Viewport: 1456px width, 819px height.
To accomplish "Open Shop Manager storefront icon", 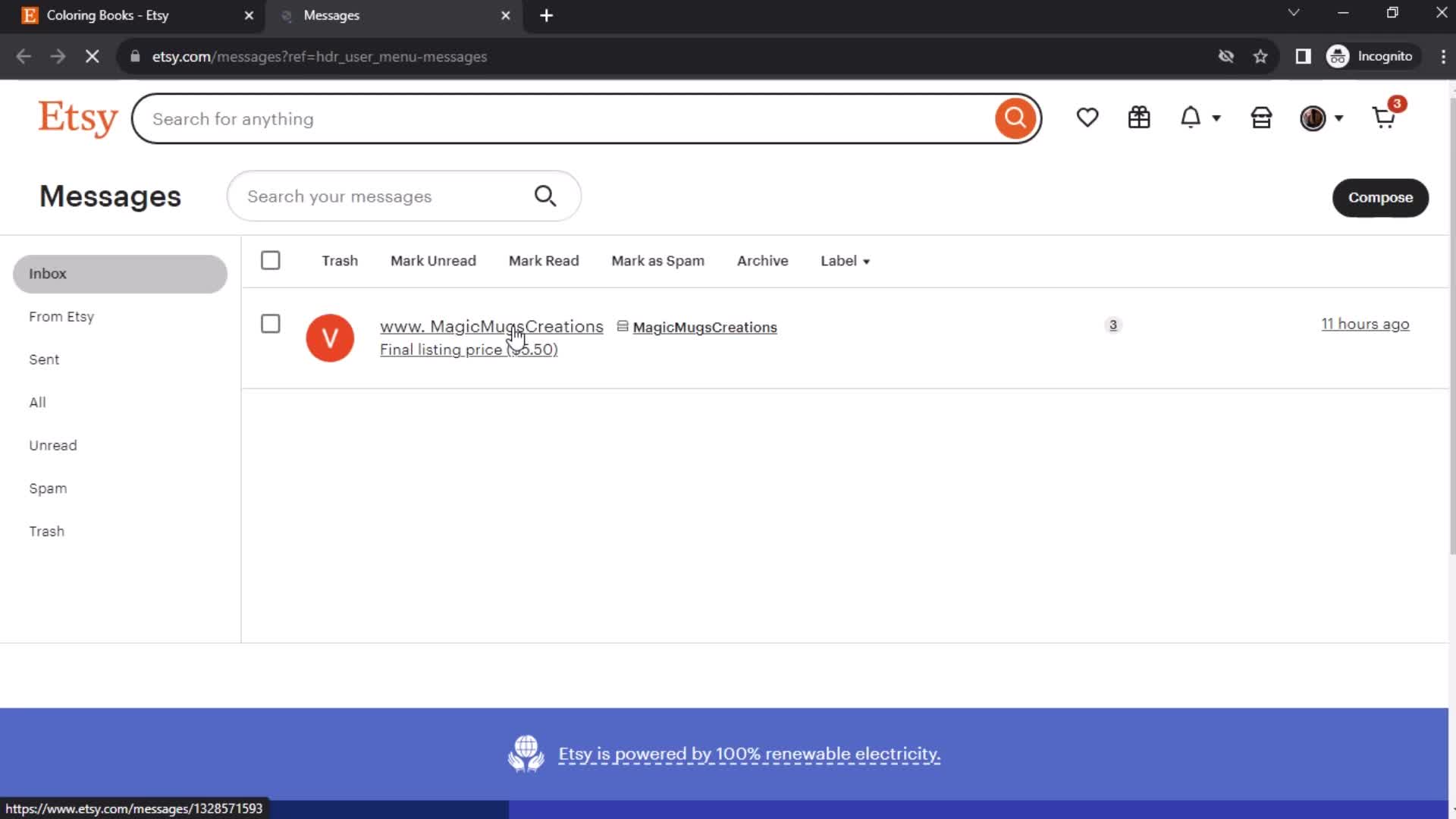I will click(1261, 118).
